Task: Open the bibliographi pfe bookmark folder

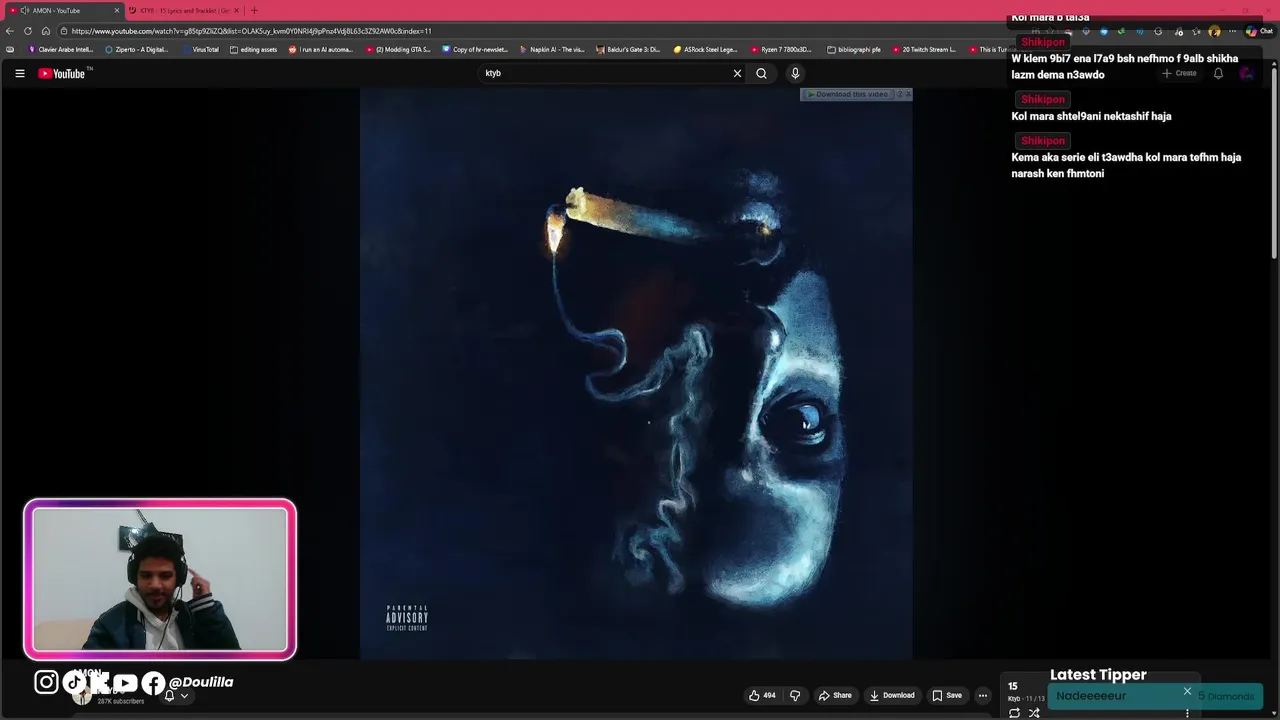Action: click(x=855, y=49)
